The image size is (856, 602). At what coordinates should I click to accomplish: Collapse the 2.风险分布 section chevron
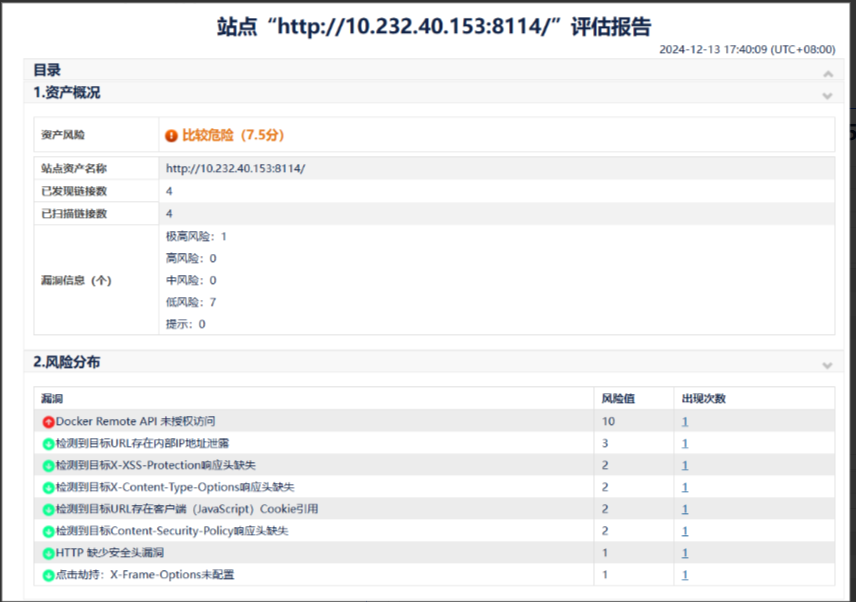827,366
